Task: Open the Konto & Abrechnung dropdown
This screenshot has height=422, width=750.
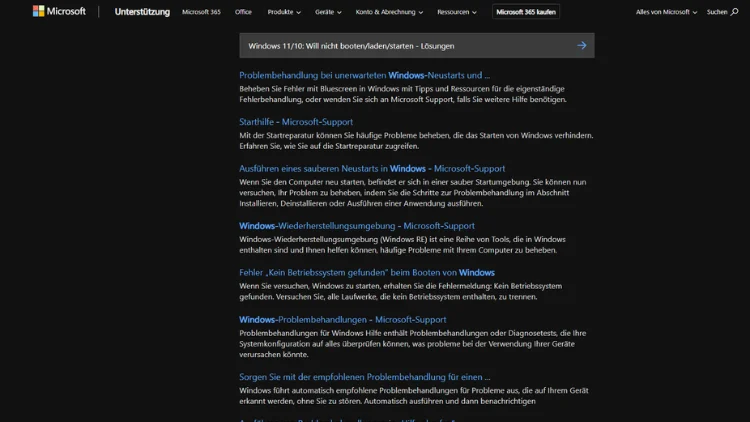Action: coord(389,12)
